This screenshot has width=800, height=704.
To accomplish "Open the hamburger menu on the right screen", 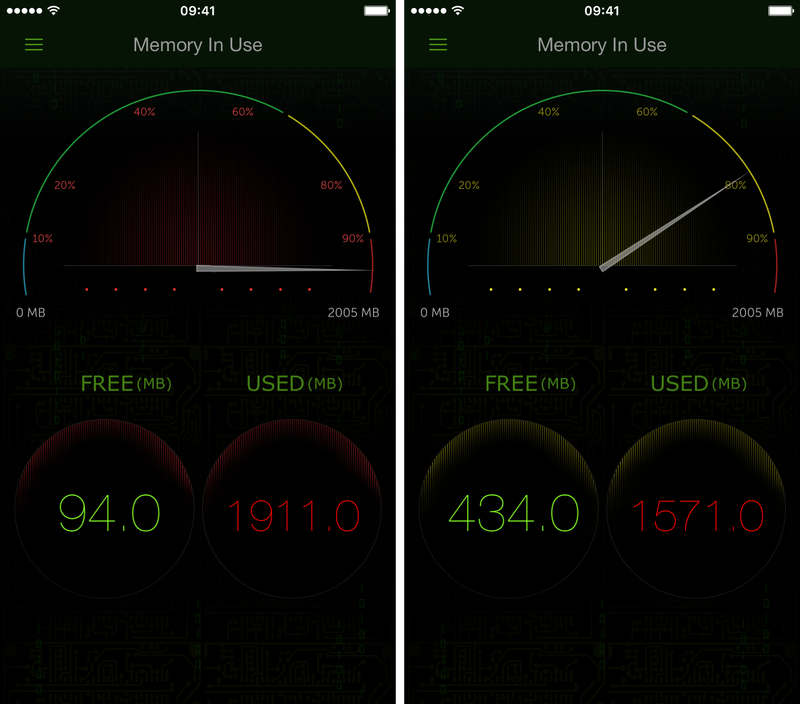I will pyautogui.click(x=438, y=45).
